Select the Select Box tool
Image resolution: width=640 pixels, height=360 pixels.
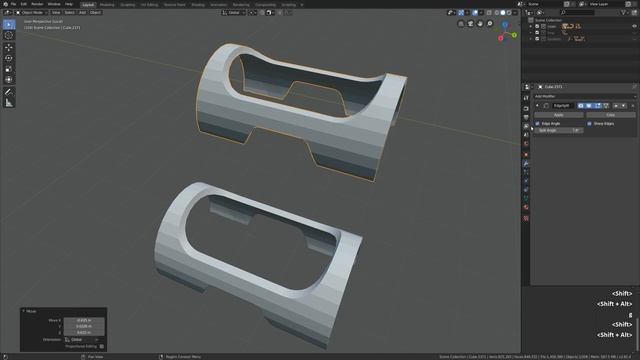[9, 24]
